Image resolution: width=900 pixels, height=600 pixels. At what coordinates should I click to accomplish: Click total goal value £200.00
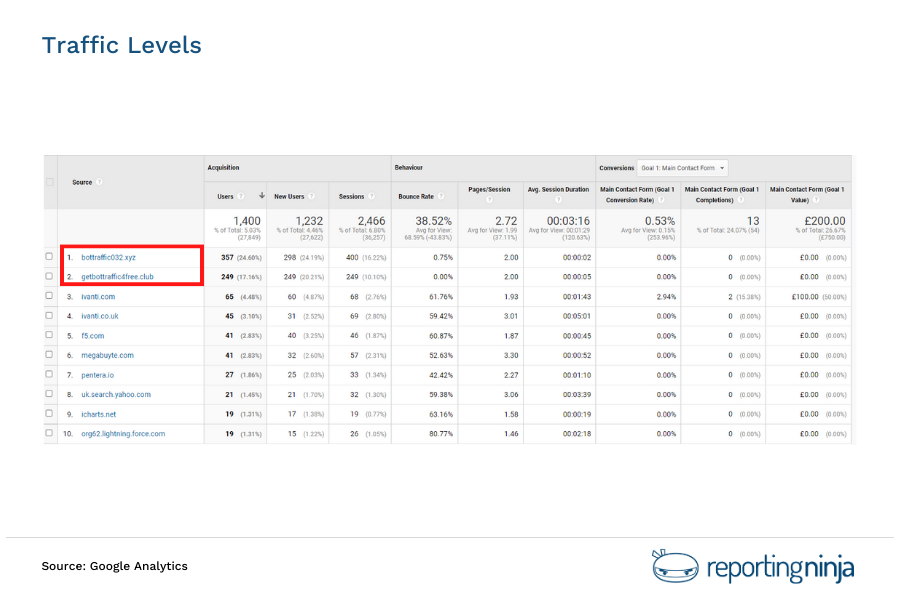[x=825, y=221]
